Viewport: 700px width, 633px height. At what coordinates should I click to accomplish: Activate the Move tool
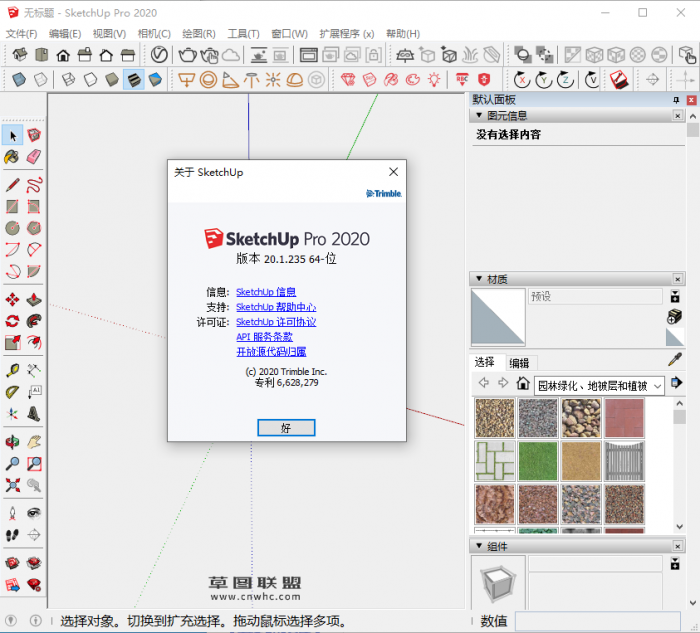(12, 299)
